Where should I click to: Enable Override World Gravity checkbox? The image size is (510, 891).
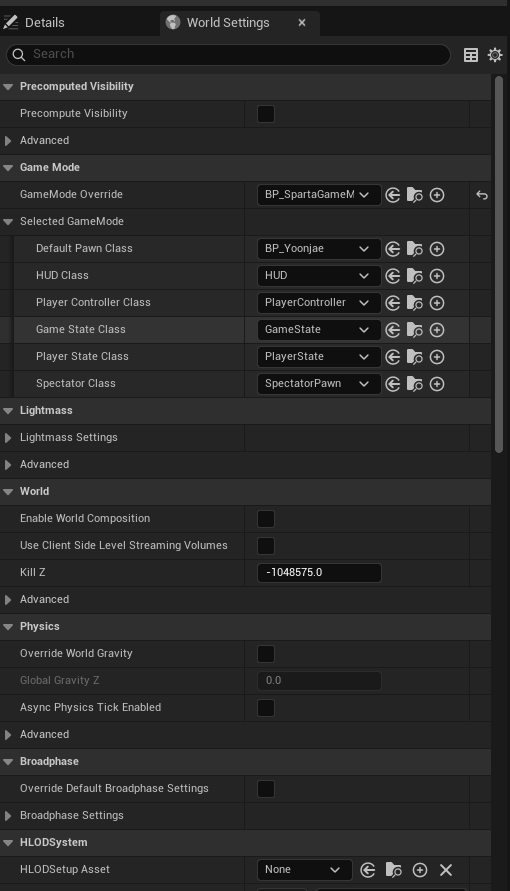click(266, 653)
